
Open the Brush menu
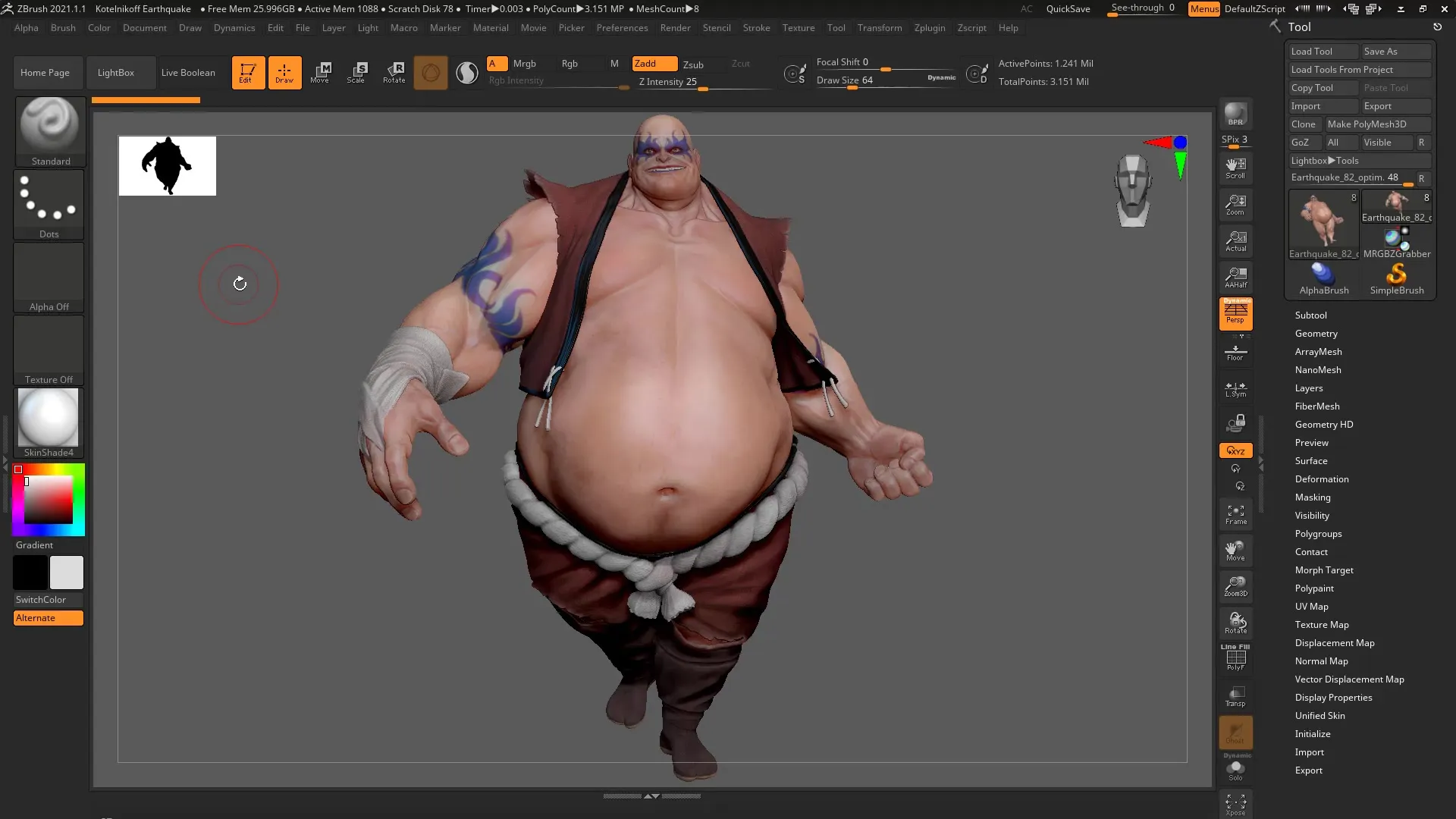(63, 28)
